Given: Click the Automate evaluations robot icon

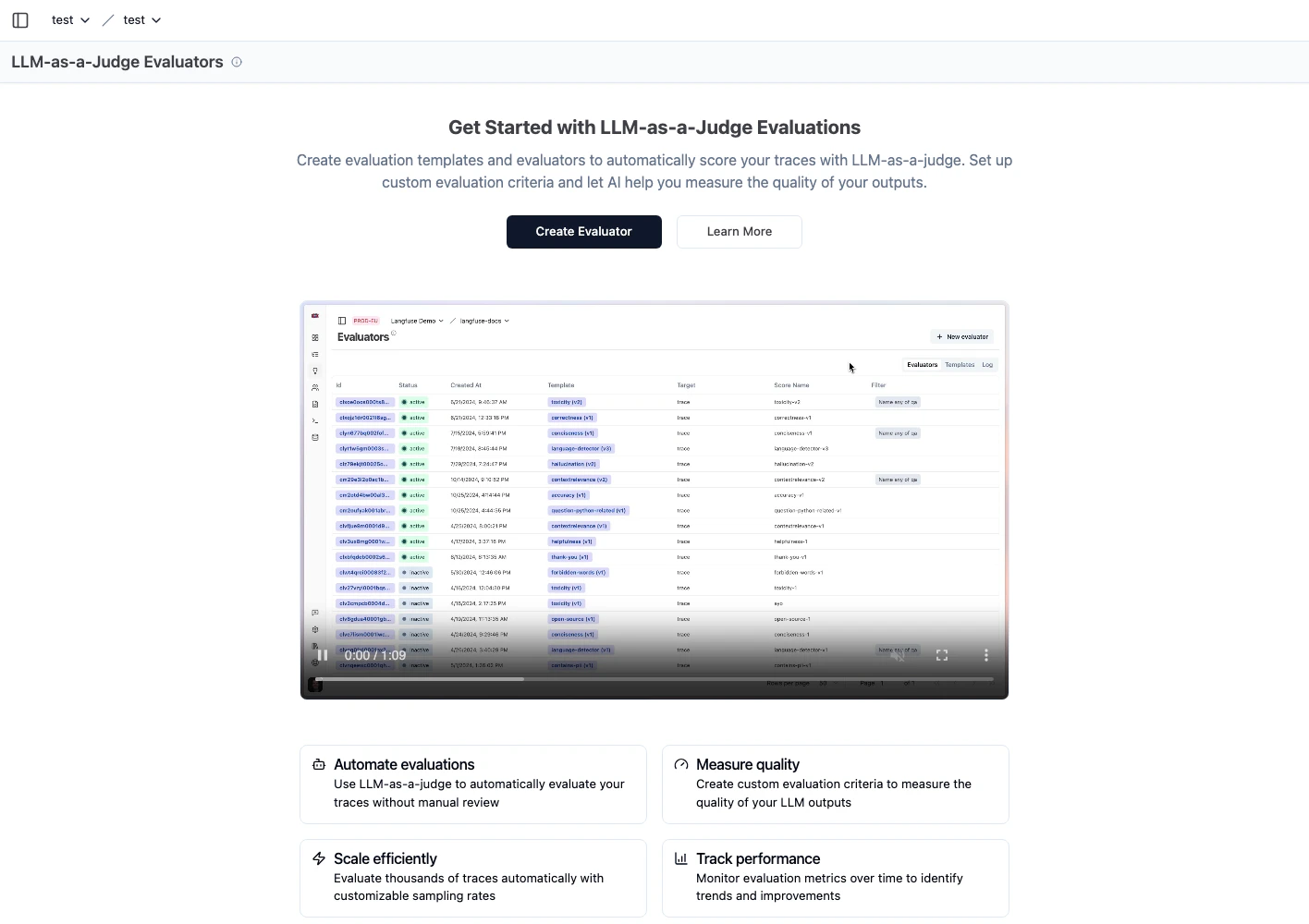Looking at the screenshot, I should 318,764.
